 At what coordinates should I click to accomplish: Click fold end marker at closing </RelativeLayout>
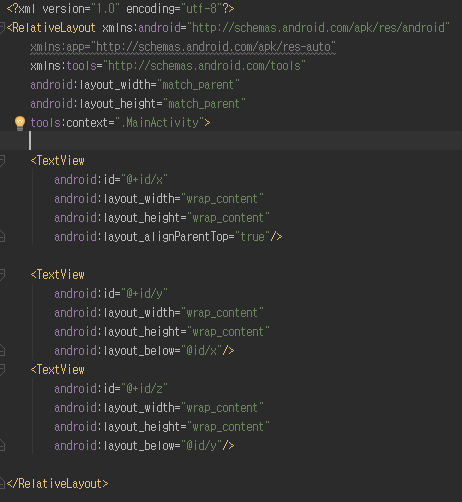point(2,483)
